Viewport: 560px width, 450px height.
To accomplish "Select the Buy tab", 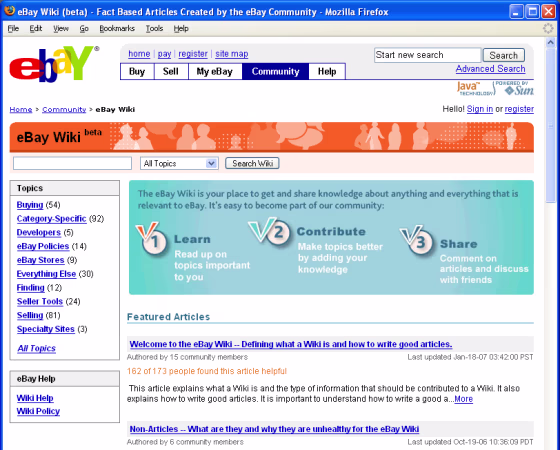I will pos(137,71).
